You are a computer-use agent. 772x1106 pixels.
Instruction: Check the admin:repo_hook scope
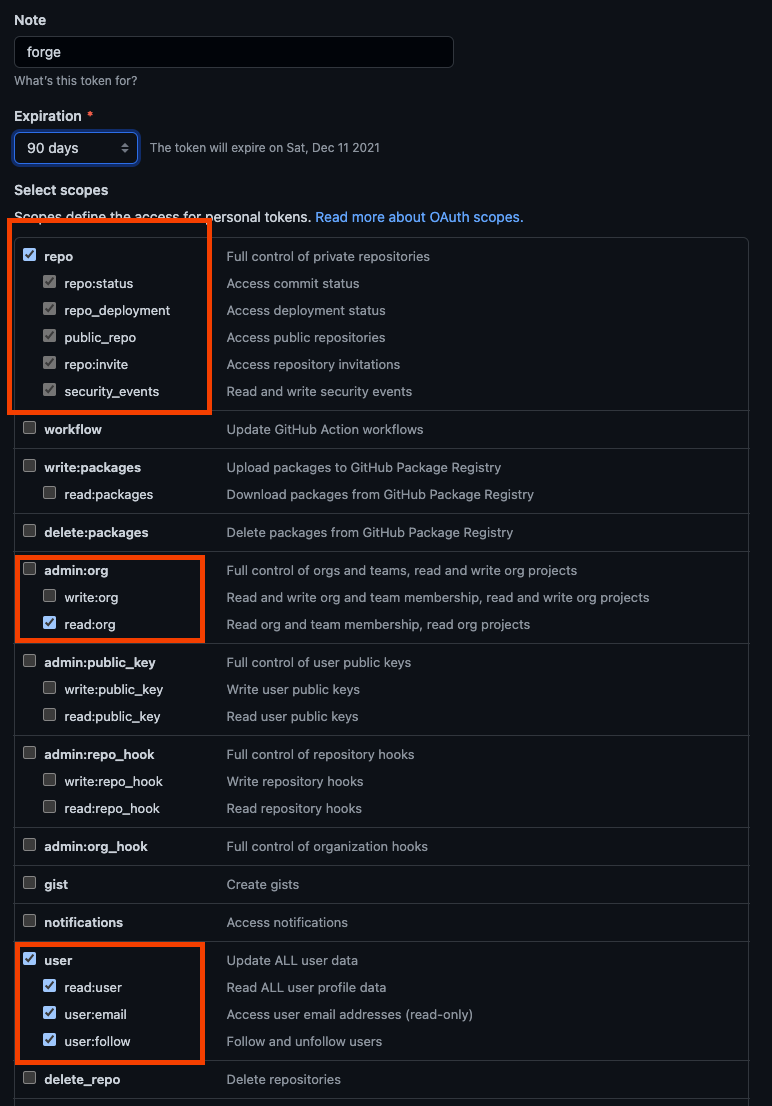pos(30,753)
